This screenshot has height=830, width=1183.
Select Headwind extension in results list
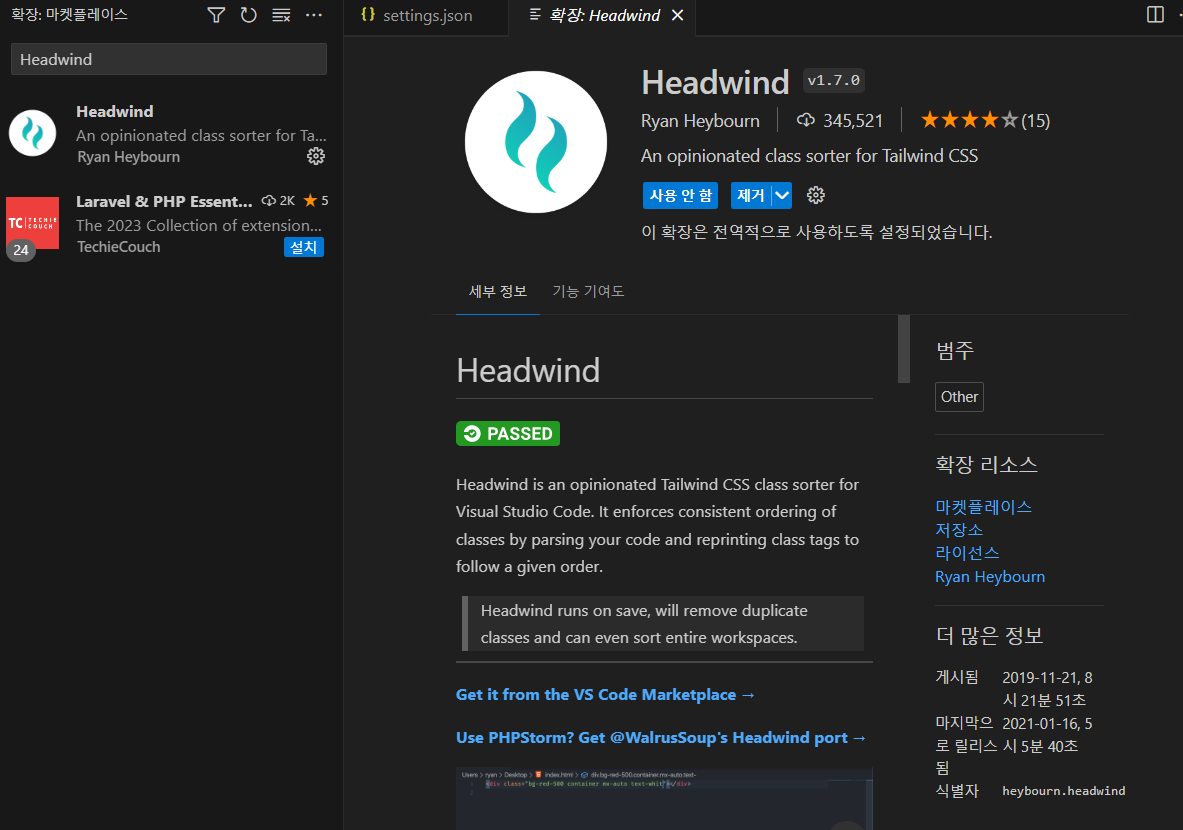(171, 134)
